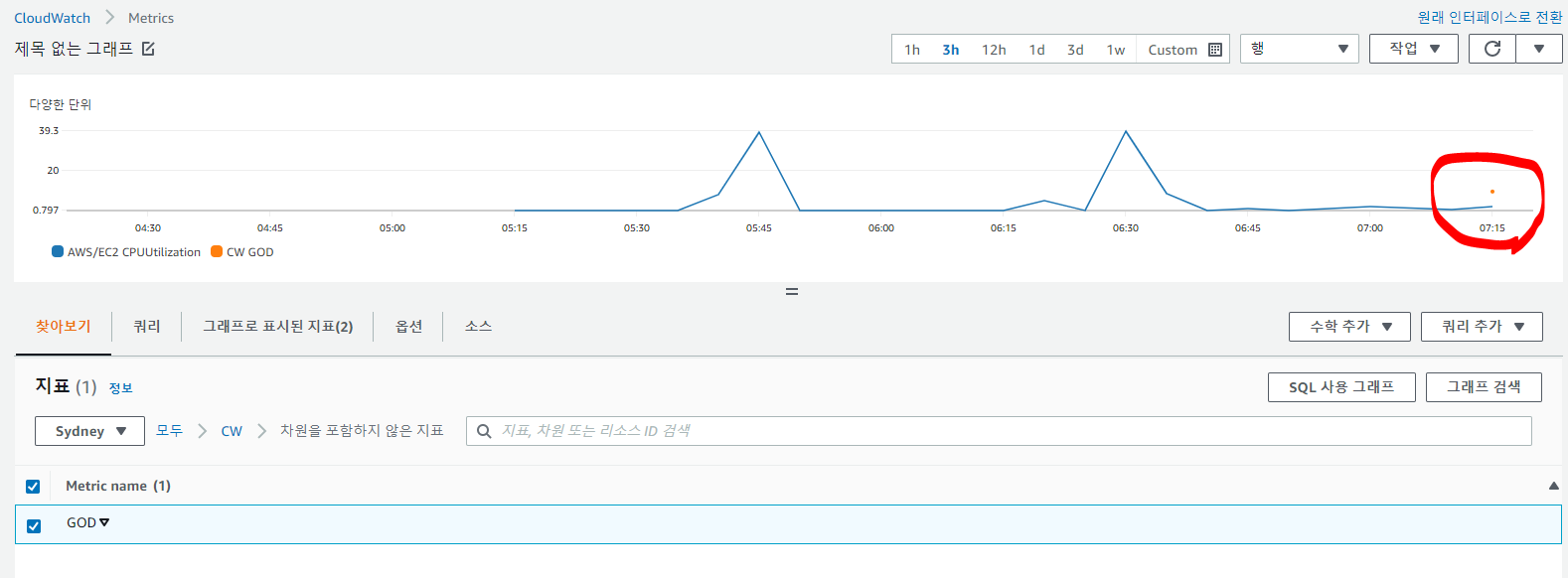The width and height of the screenshot is (1568, 578).
Task: Click the Metric name (1) column header
Action: pos(118,486)
